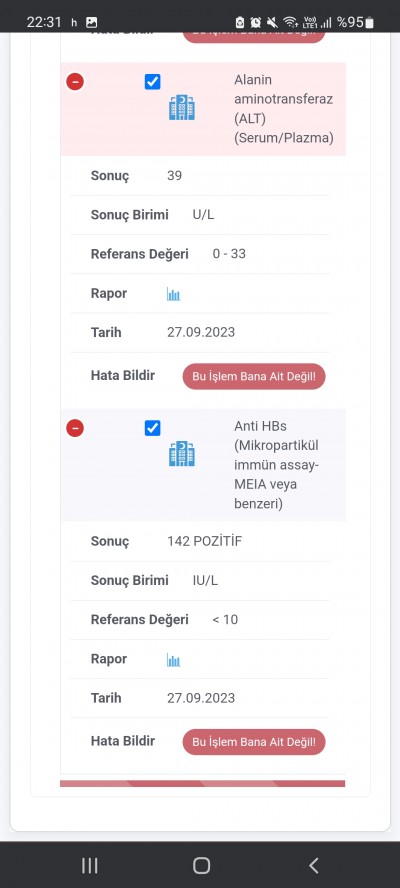Open the Anti HBs report chart icon
Image resolution: width=400 pixels, height=888 pixels.
tap(173, 660)
